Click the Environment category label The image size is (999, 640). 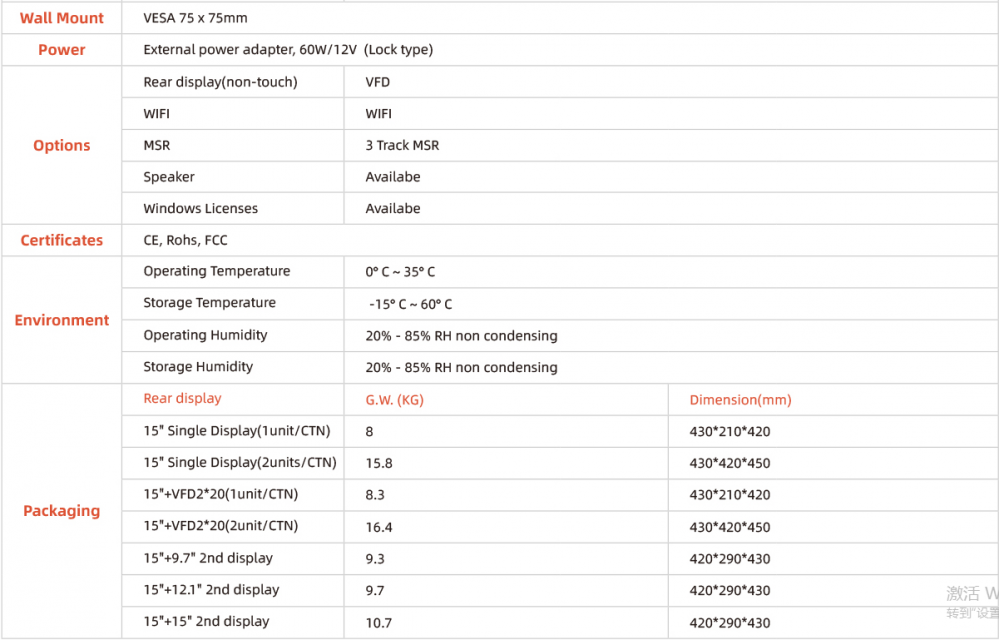(62, 320)
